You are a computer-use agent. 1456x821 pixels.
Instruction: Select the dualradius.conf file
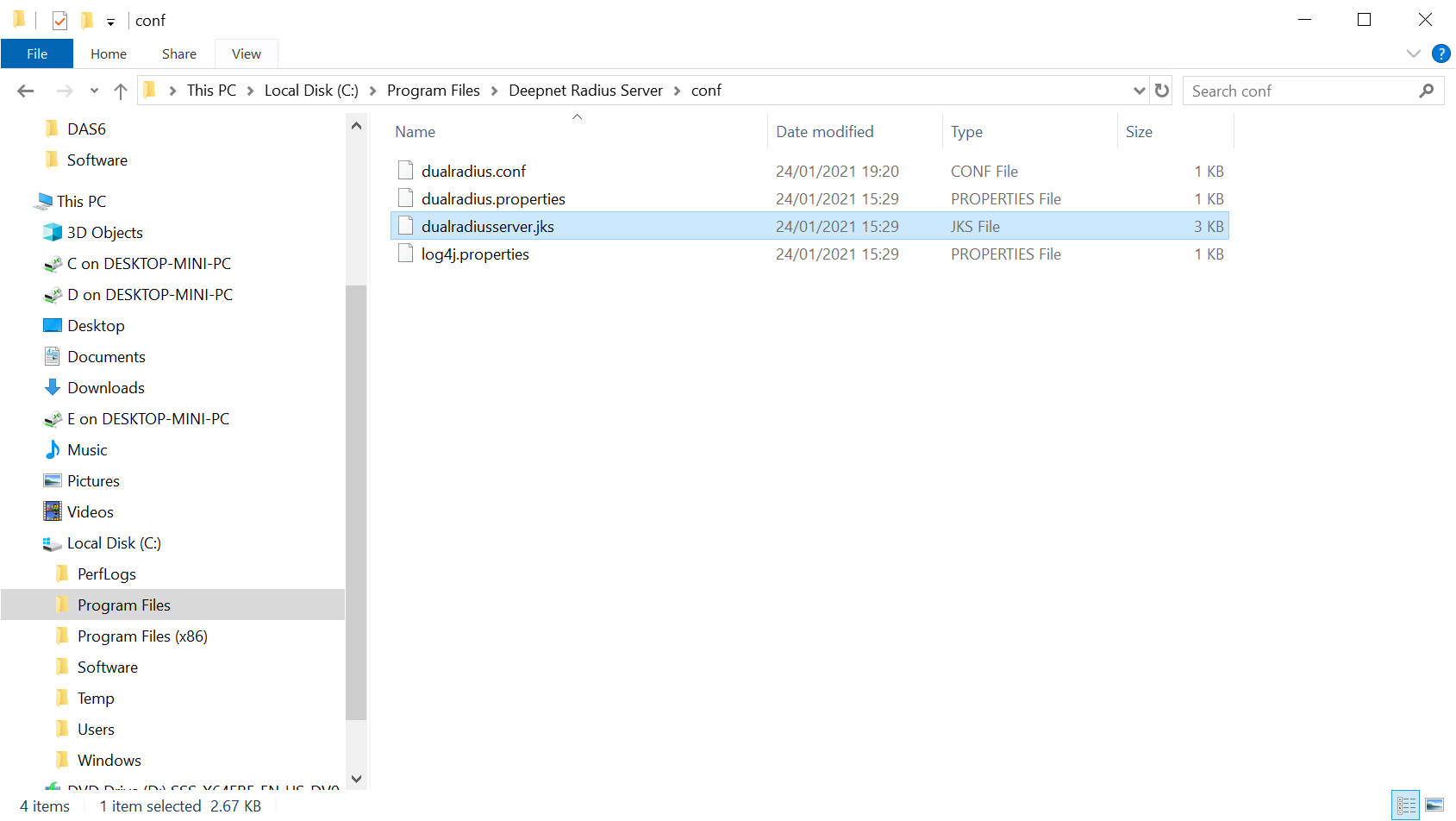coord(473,172)
